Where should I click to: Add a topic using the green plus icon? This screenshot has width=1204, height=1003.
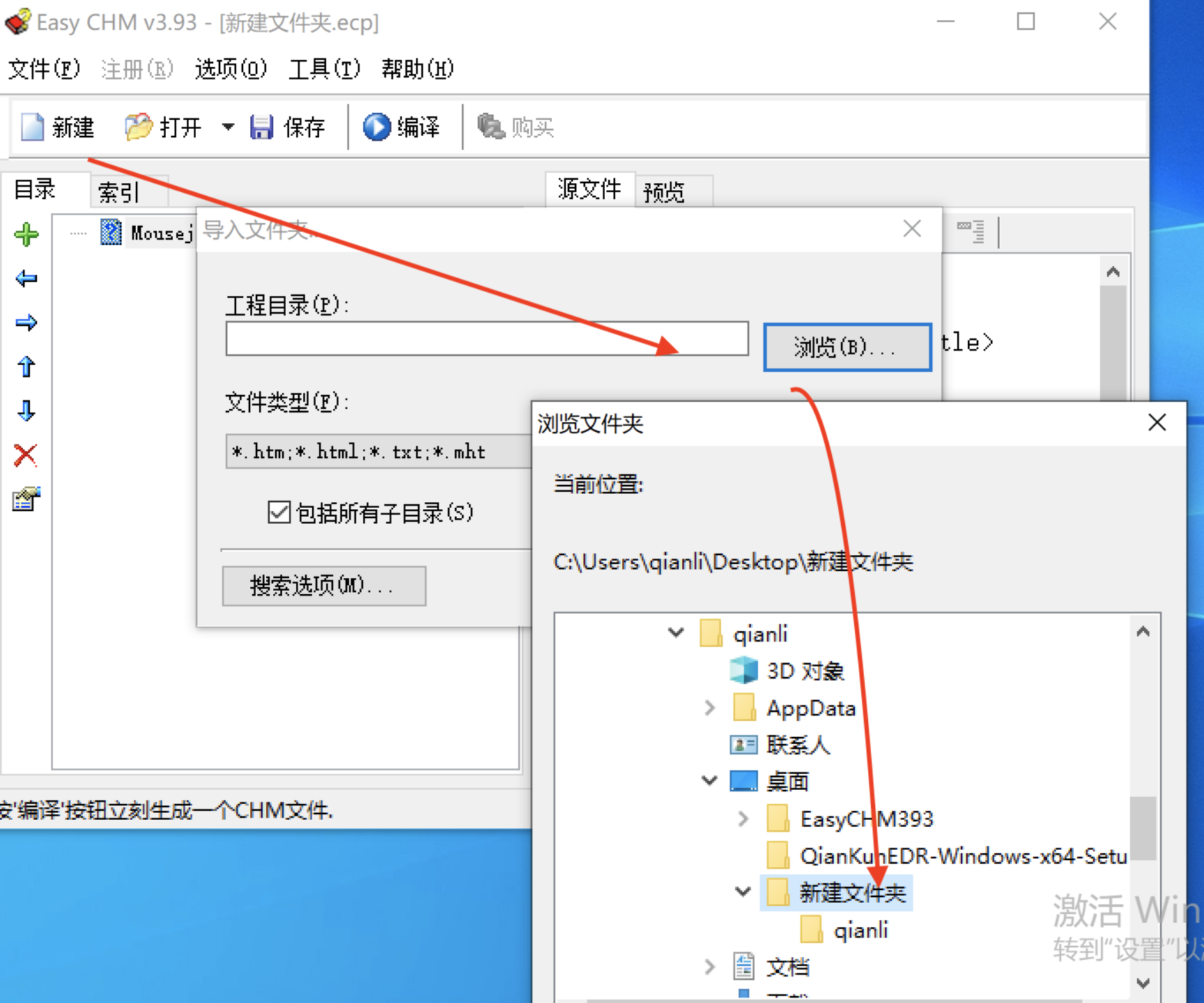click(26, 235)
